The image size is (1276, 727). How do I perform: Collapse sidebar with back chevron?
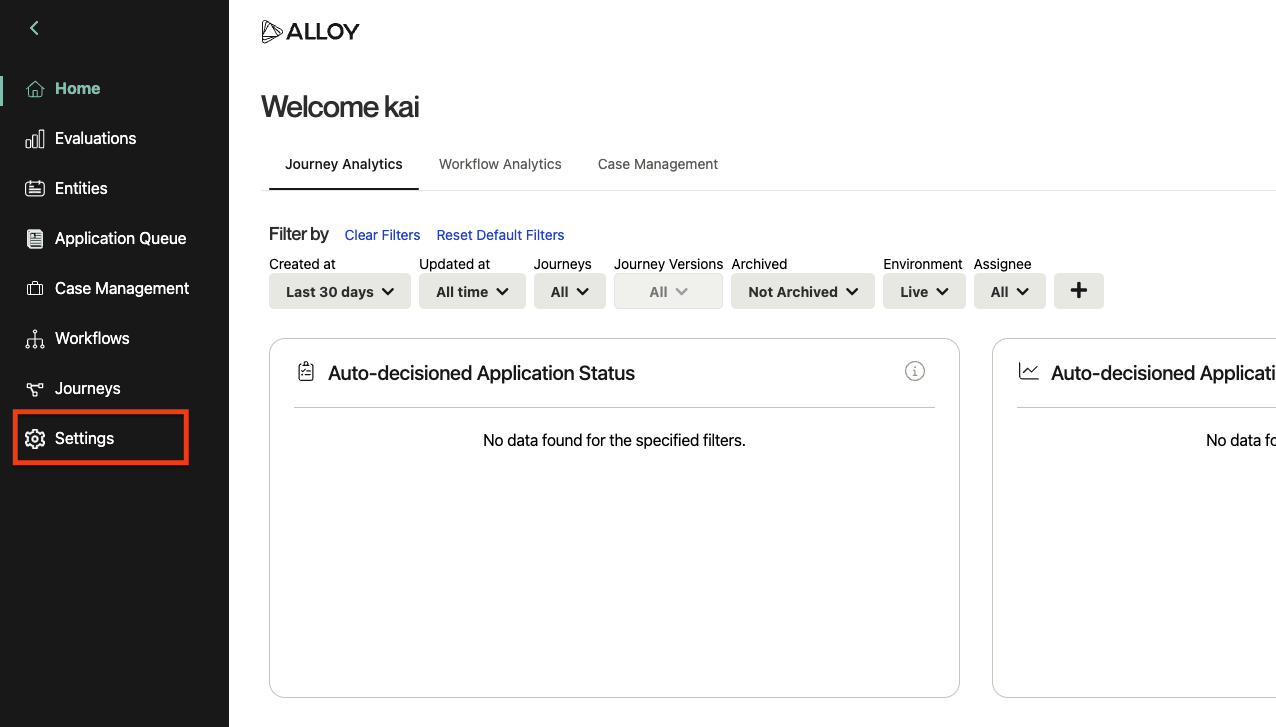tap(34, 28)
